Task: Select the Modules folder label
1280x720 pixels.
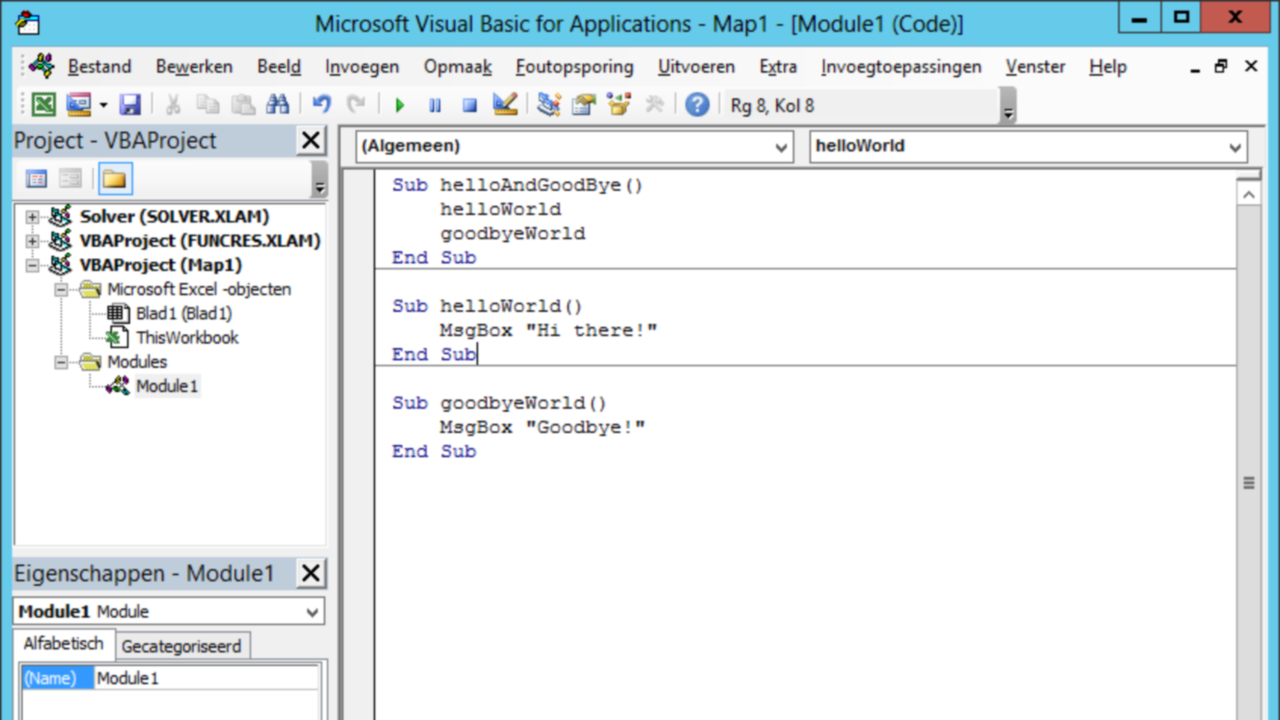Action: coord(137,362)
